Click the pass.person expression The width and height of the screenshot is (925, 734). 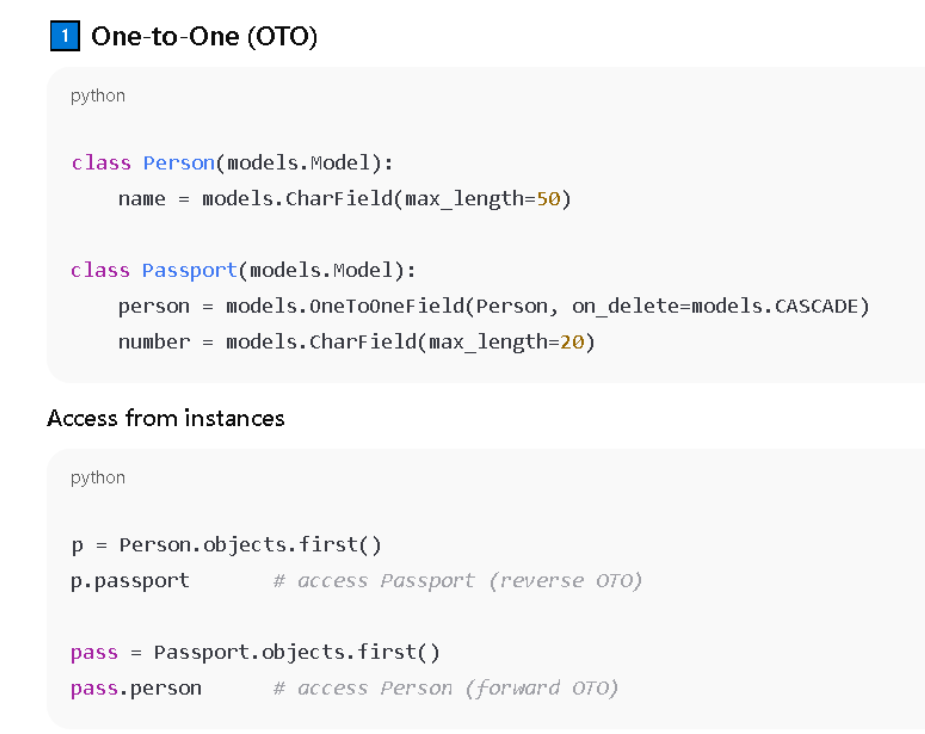pyautogui.click(x=136, y=689)
